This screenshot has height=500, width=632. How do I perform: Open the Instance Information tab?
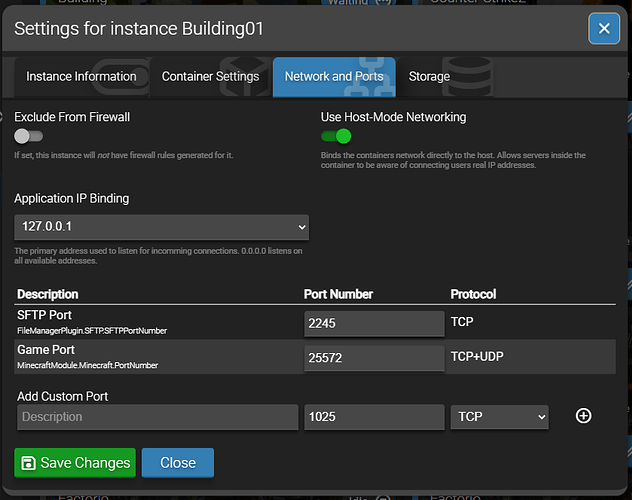pos(81,77)
